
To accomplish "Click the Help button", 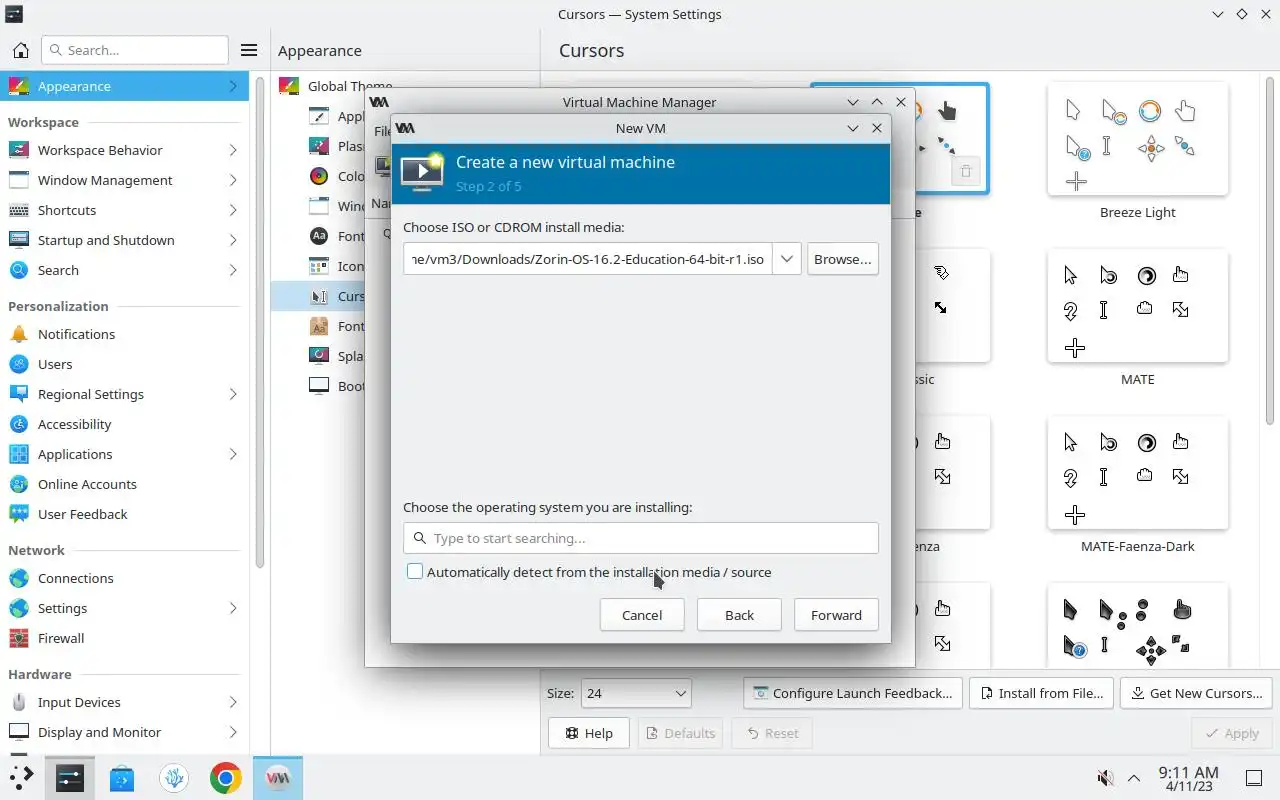I will click(589, 733).
